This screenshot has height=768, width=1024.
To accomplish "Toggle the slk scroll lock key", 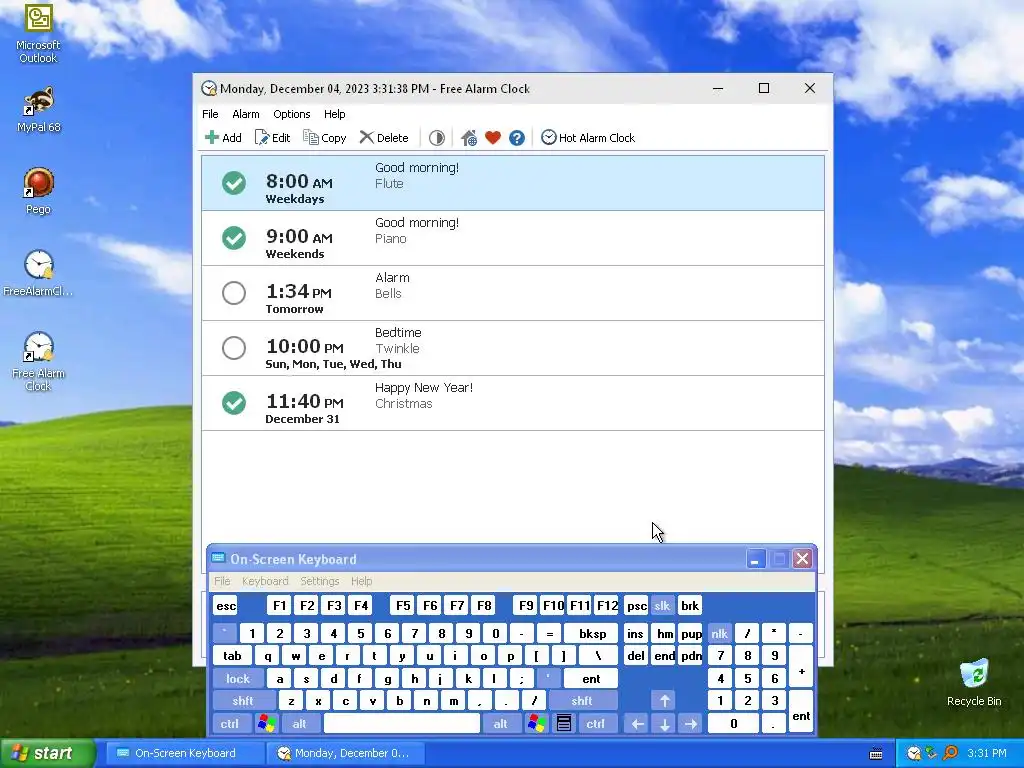I will point(662,606).
